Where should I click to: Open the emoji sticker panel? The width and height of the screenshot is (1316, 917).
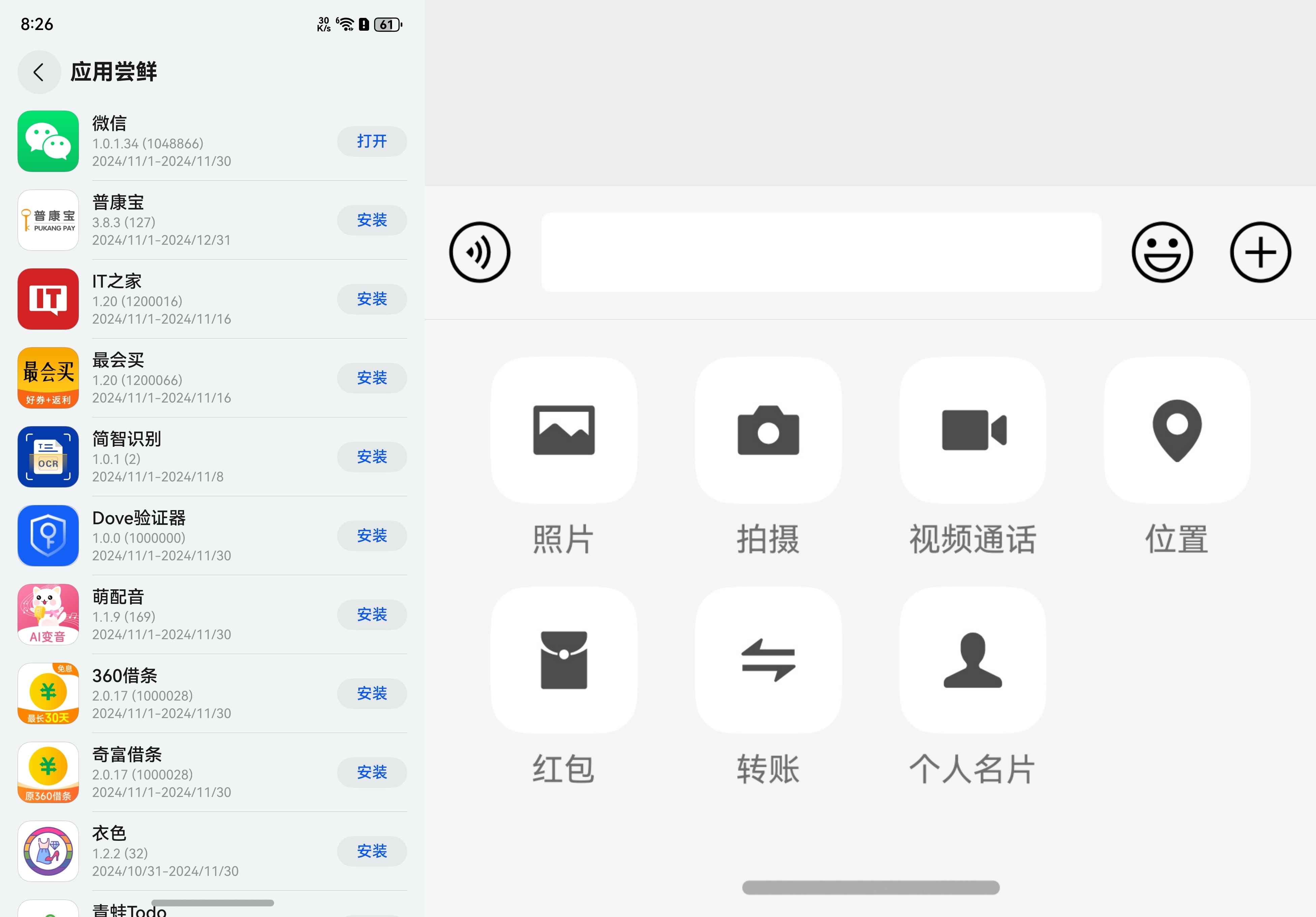tap(1162, 252)
